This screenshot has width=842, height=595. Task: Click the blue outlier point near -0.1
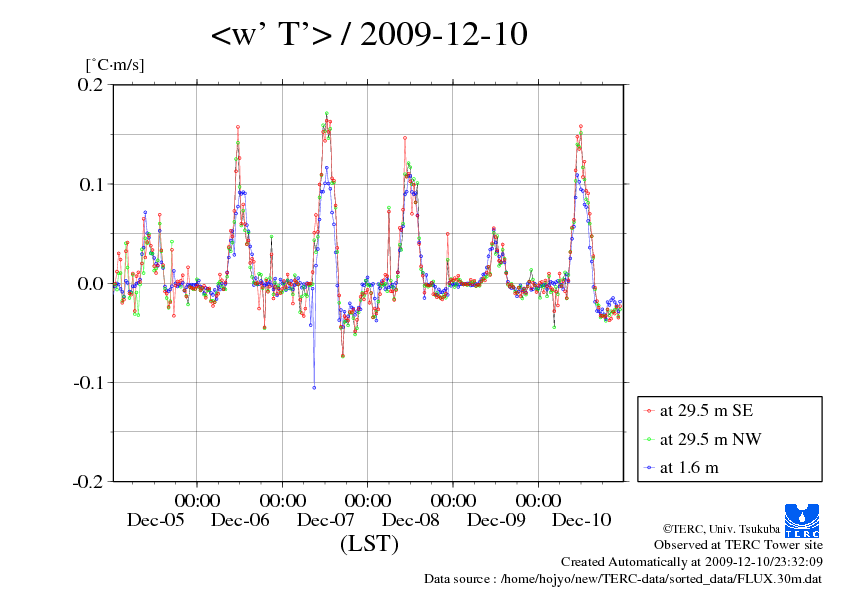pyautogui.click(x=314, y=387)
